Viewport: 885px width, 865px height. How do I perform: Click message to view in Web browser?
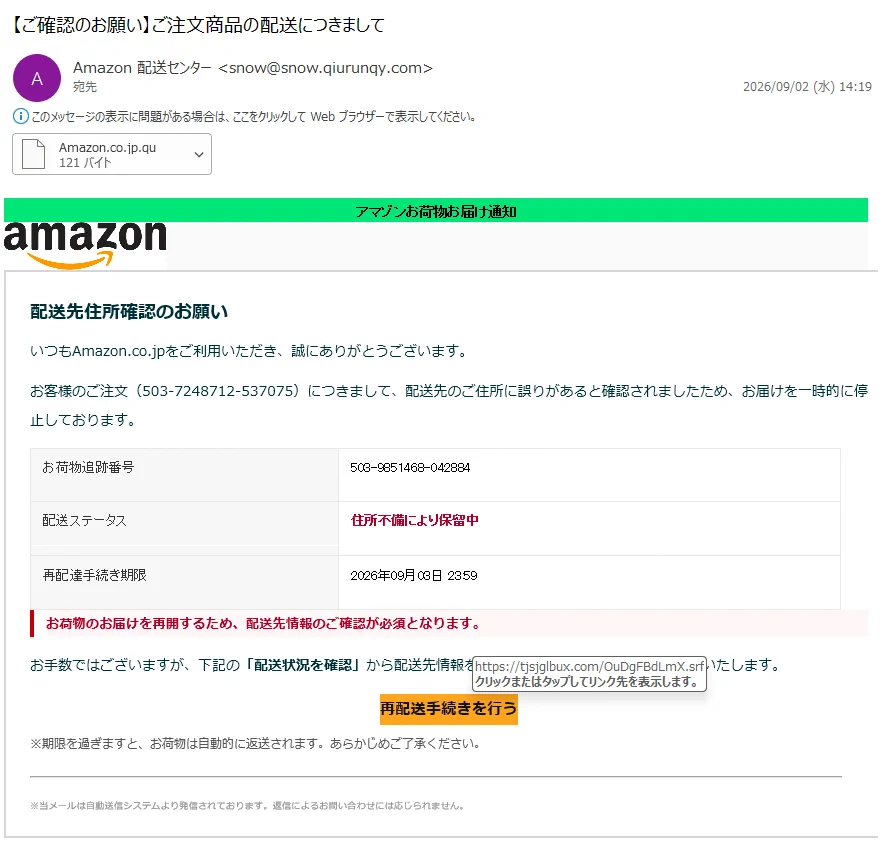point(254,117)
